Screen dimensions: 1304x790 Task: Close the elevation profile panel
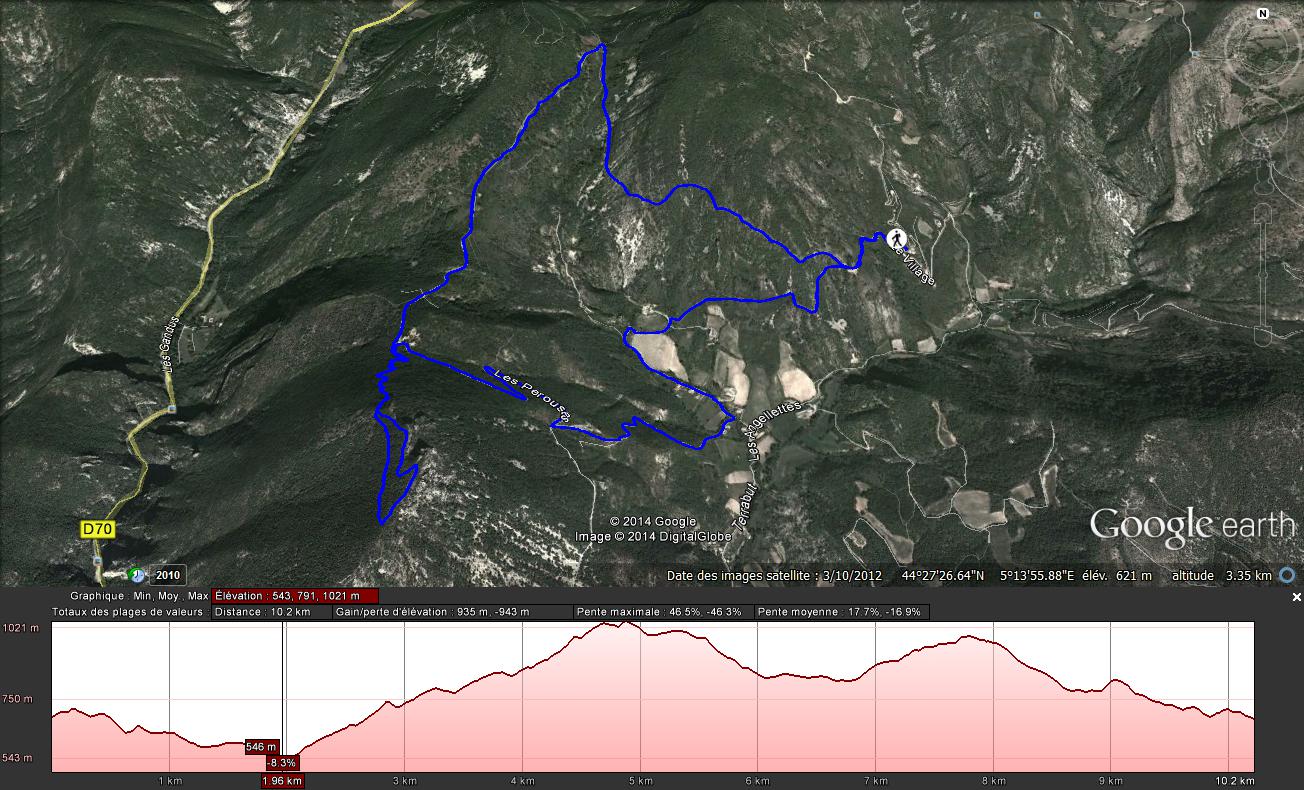pos(1297,597)
